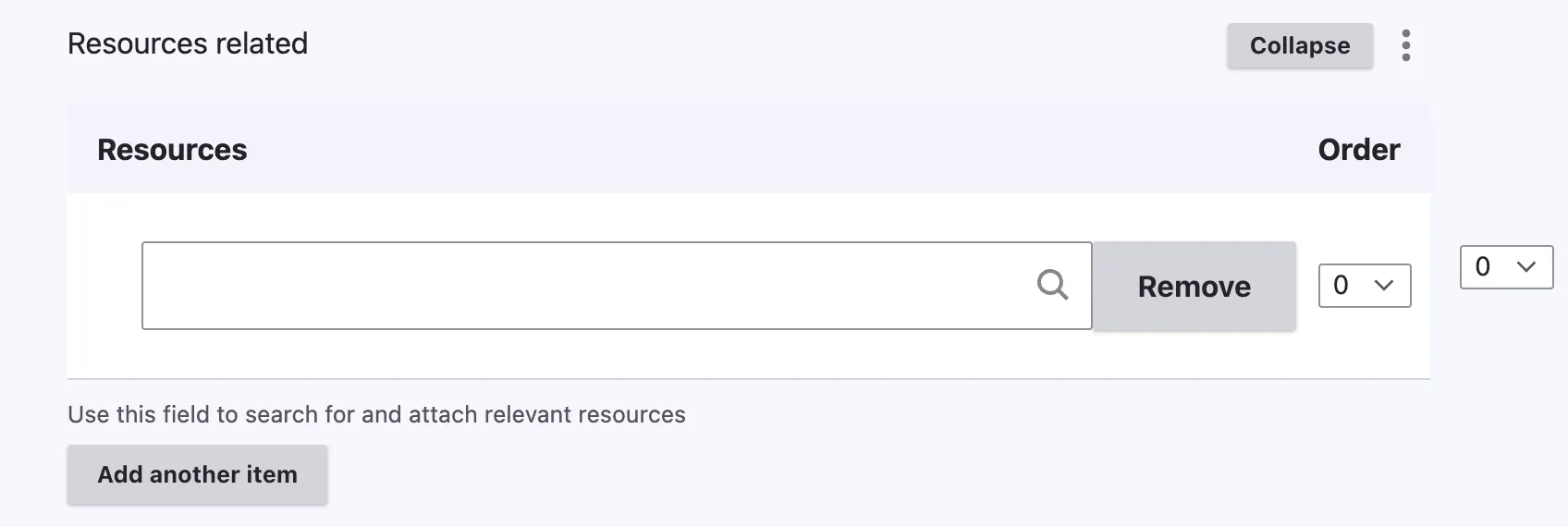Click the Add another item button
The width and height of the screenshot is (1568, 527).
[197, 474]
